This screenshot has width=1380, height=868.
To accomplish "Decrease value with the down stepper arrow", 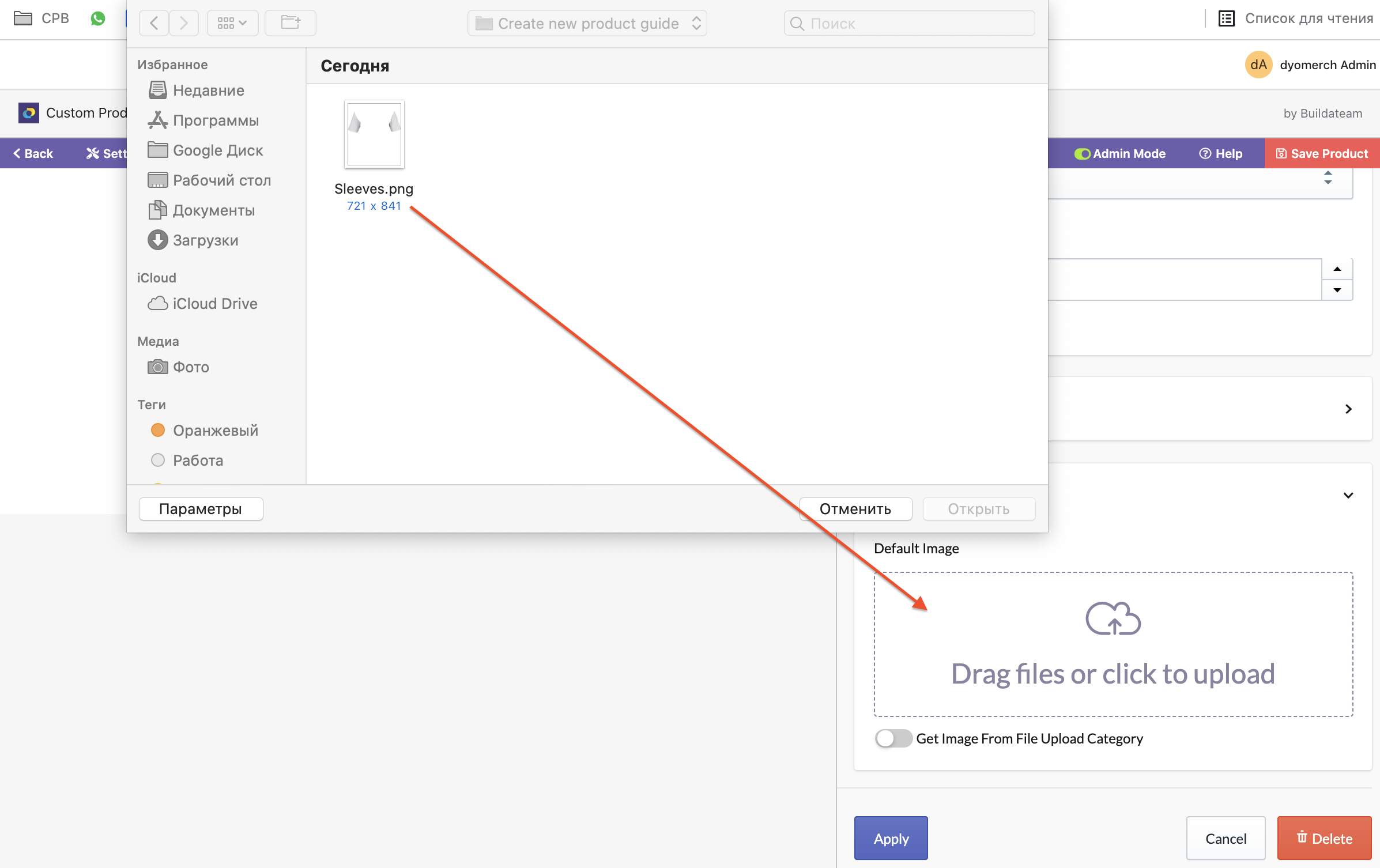I will coord(1337,290).
